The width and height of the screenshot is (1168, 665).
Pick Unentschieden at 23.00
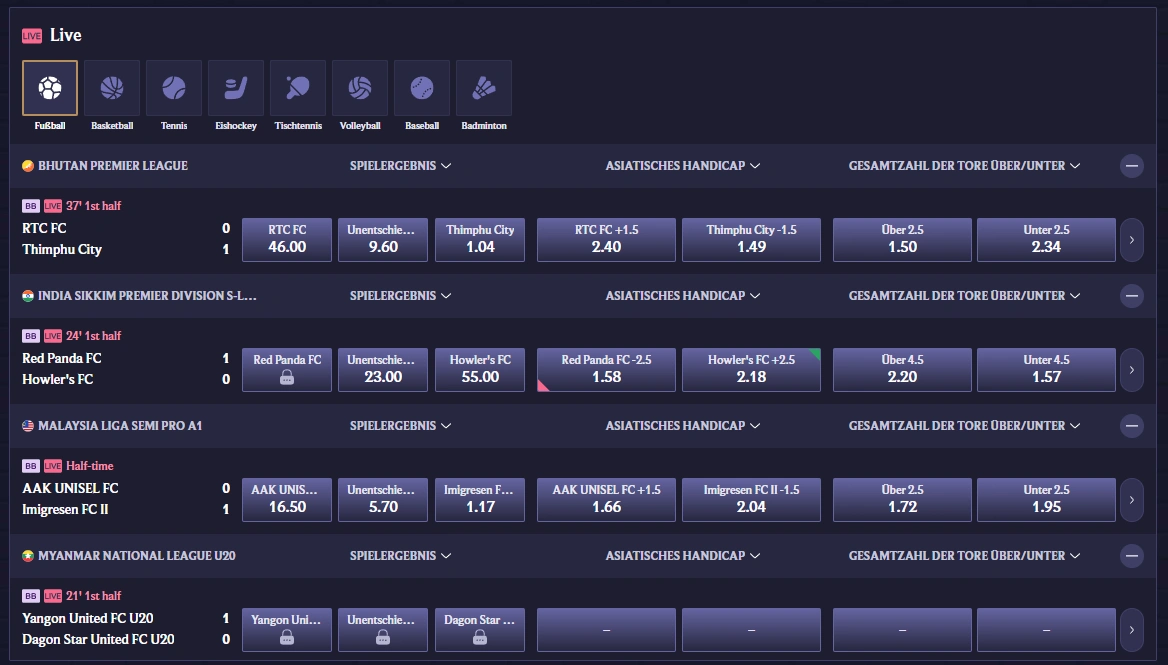[x=383, y=369]
